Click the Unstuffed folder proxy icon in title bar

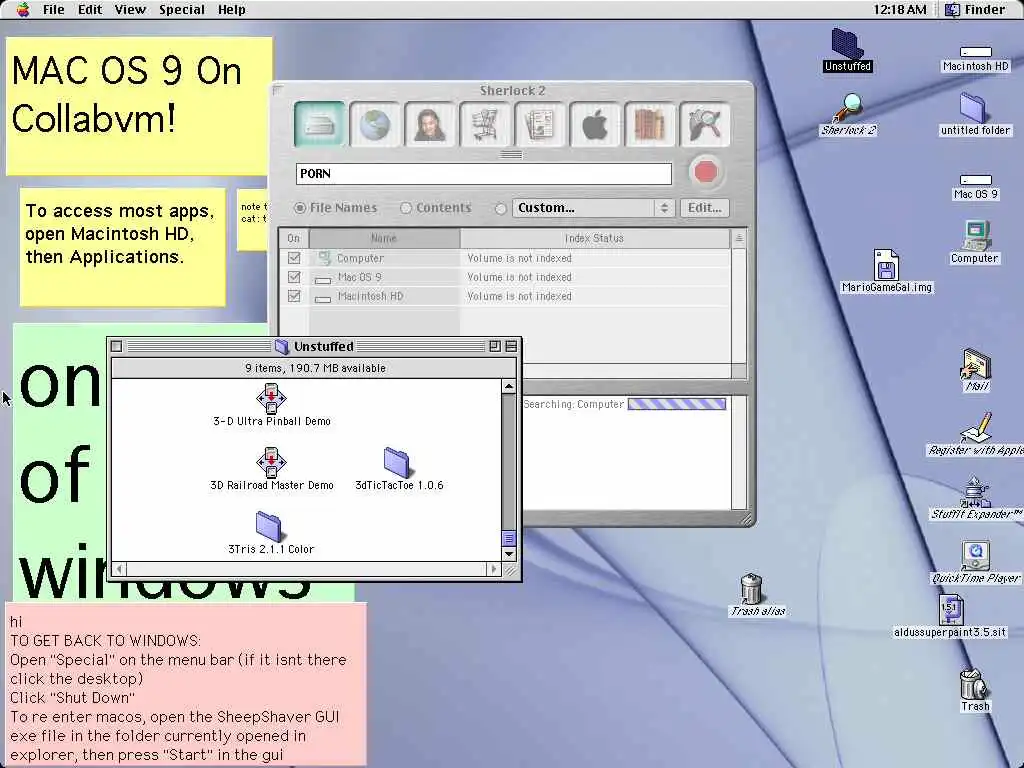point(281,346)
